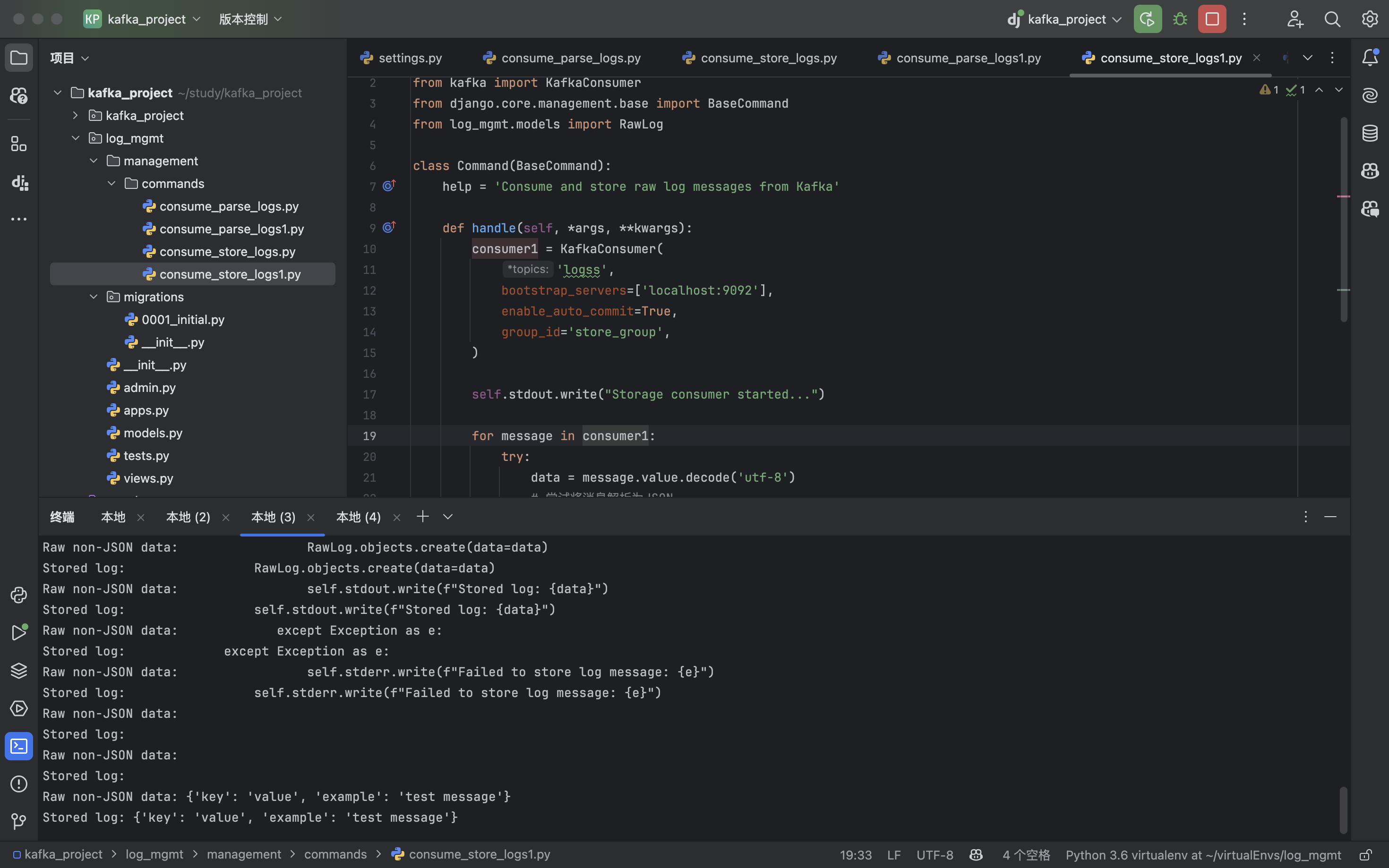The width and height of the screenshot is (1389, 868).
Task: Open the Problems tool window
Action: [18, 783]
